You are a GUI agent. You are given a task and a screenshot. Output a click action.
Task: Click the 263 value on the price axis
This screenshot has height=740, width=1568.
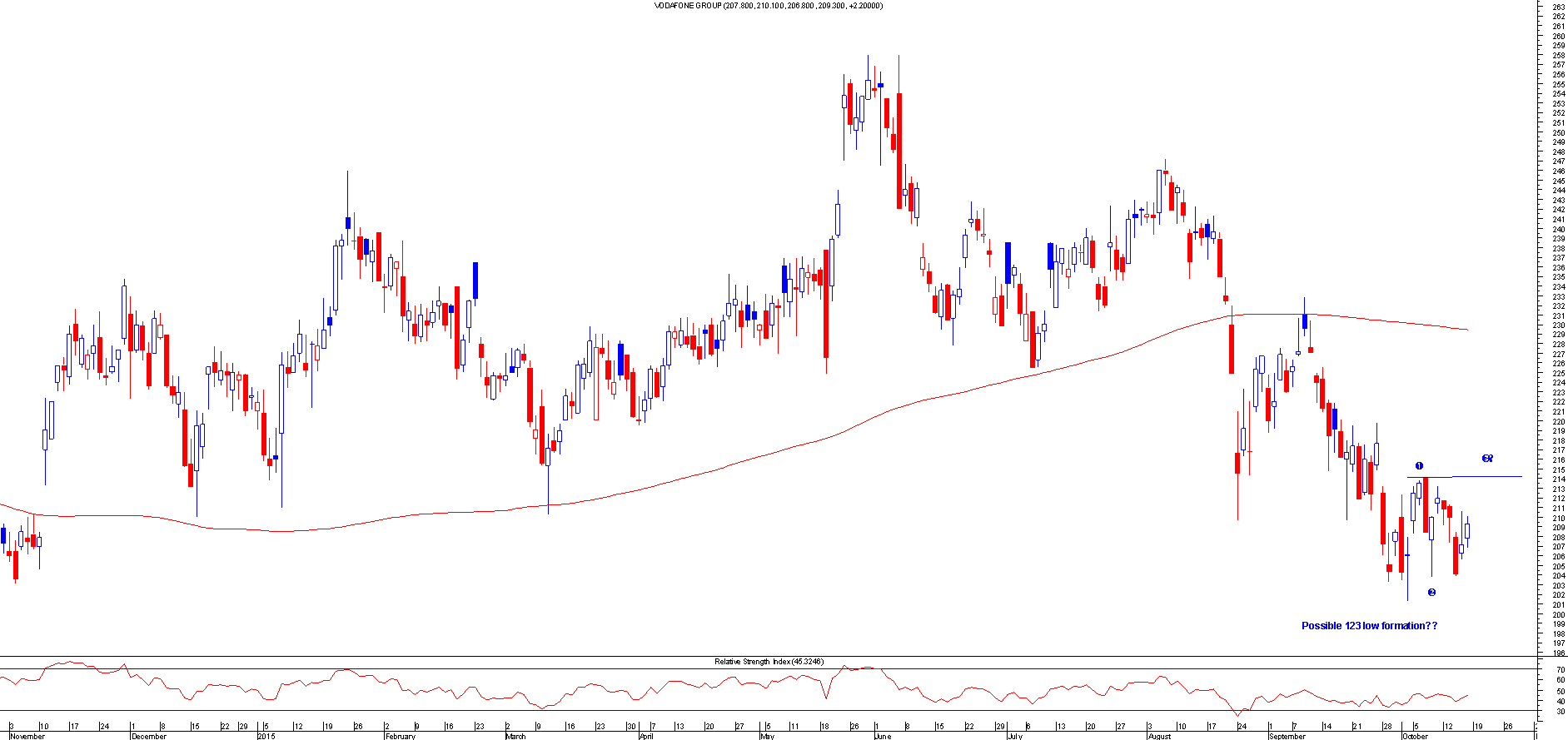[x=1558, y=7]
